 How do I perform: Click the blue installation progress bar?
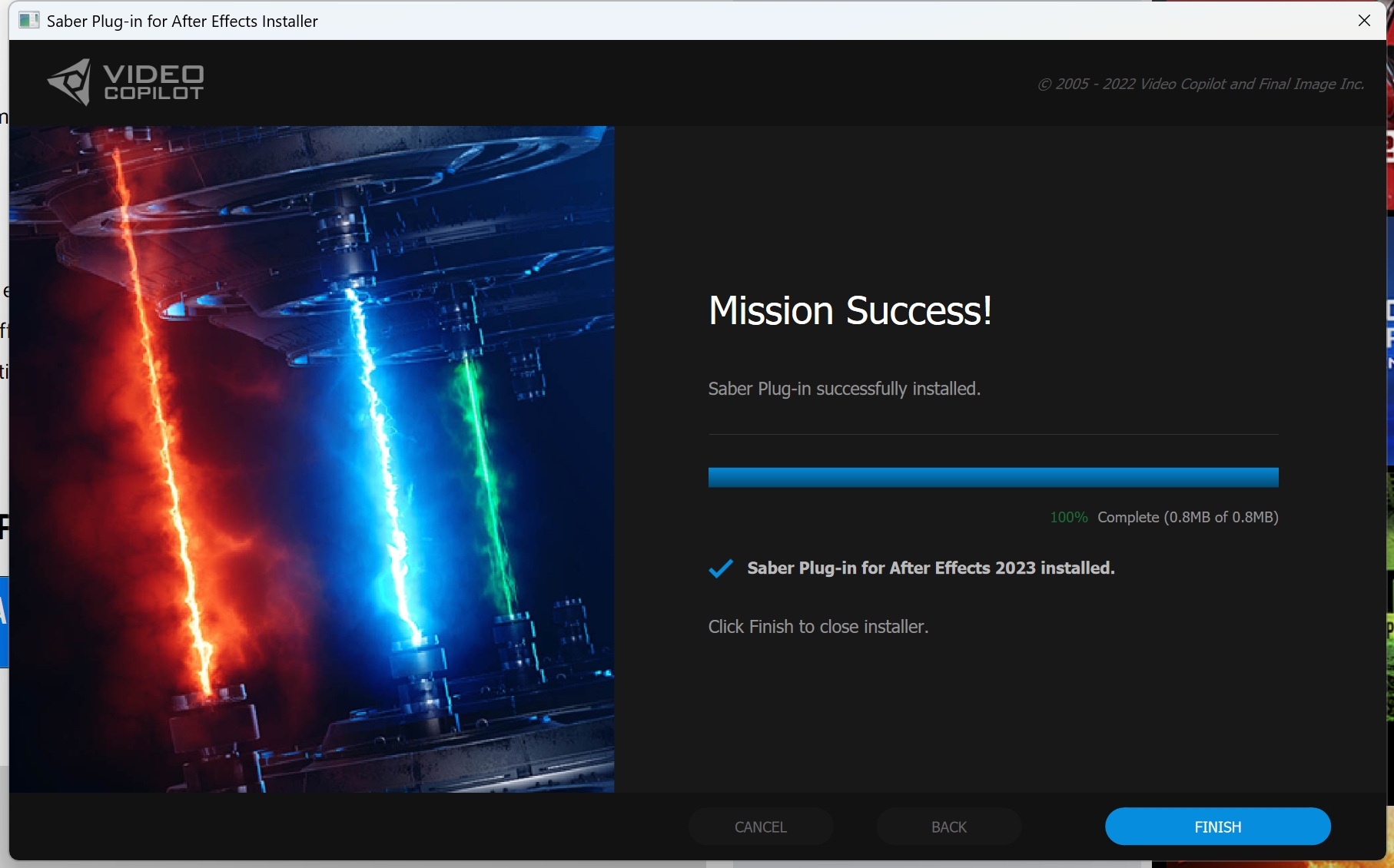point(993,477)
